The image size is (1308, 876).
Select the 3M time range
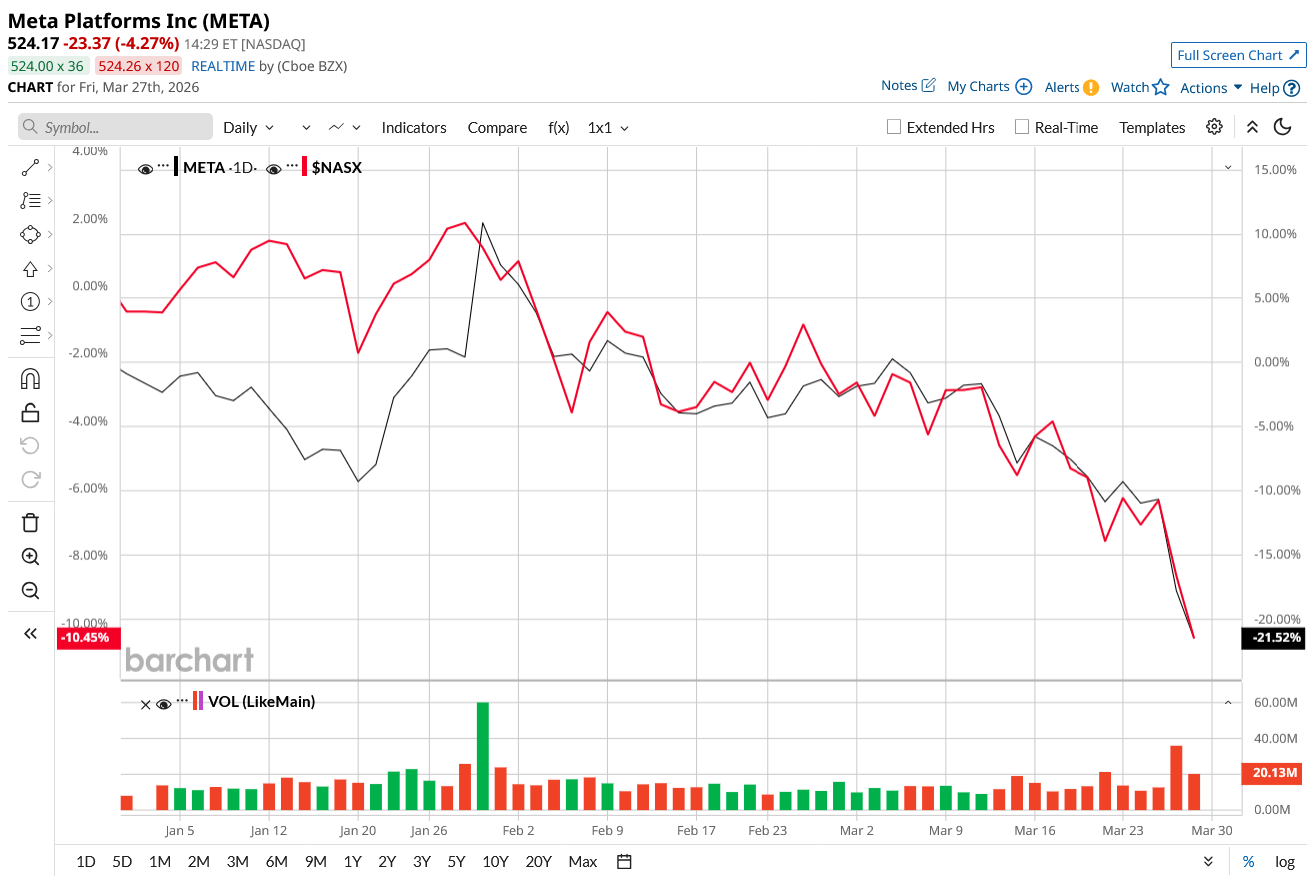[237, 862]
